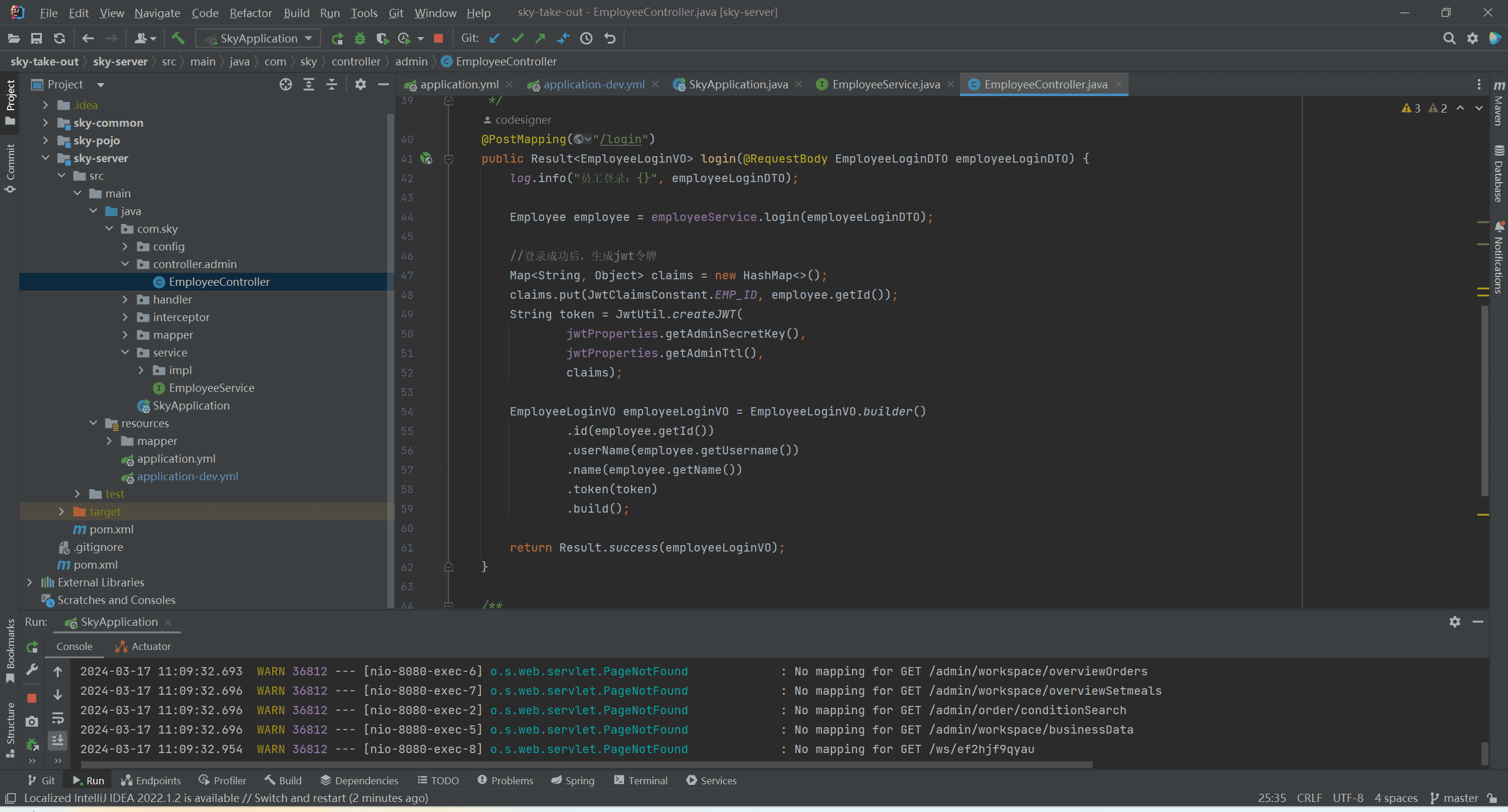The height and width of the screenshot is (812, 1508).
Task: Show Git history clock icon
Action: click(x=586, y=38)
